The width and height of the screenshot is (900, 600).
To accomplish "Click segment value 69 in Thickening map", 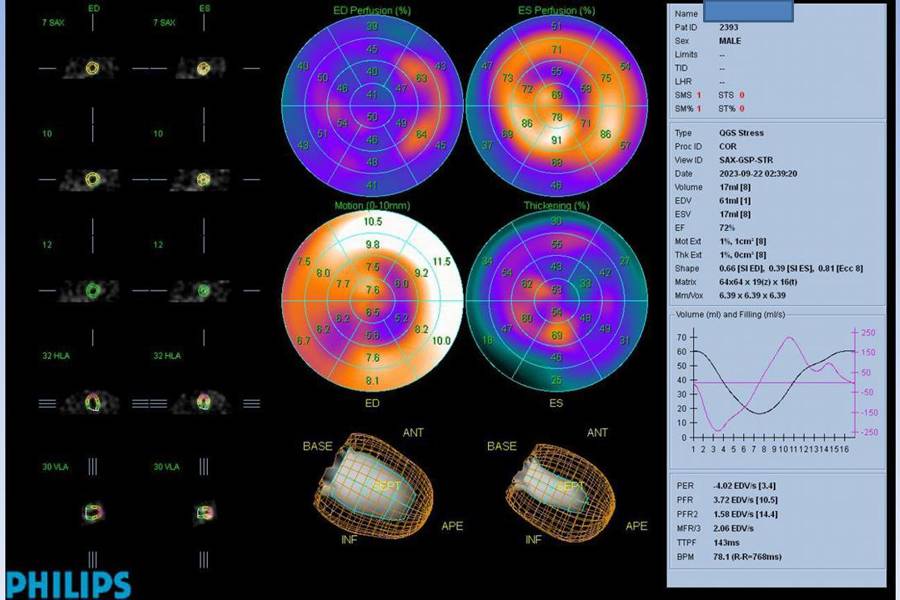I will (556, 335).
